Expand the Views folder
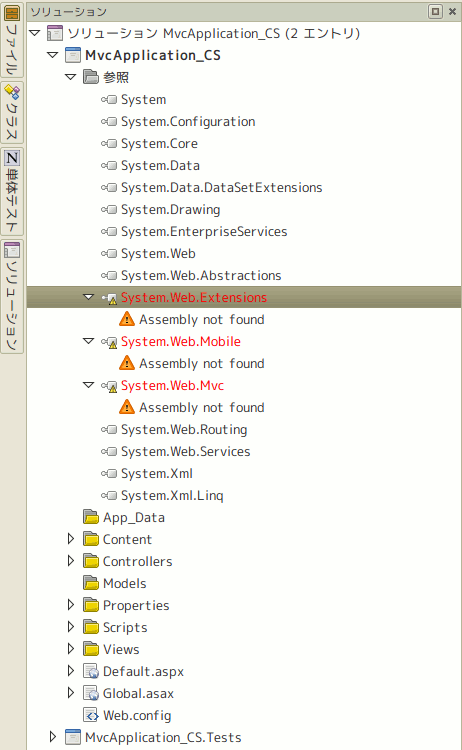This screenshot has height=750, width=462. point(71,649)
